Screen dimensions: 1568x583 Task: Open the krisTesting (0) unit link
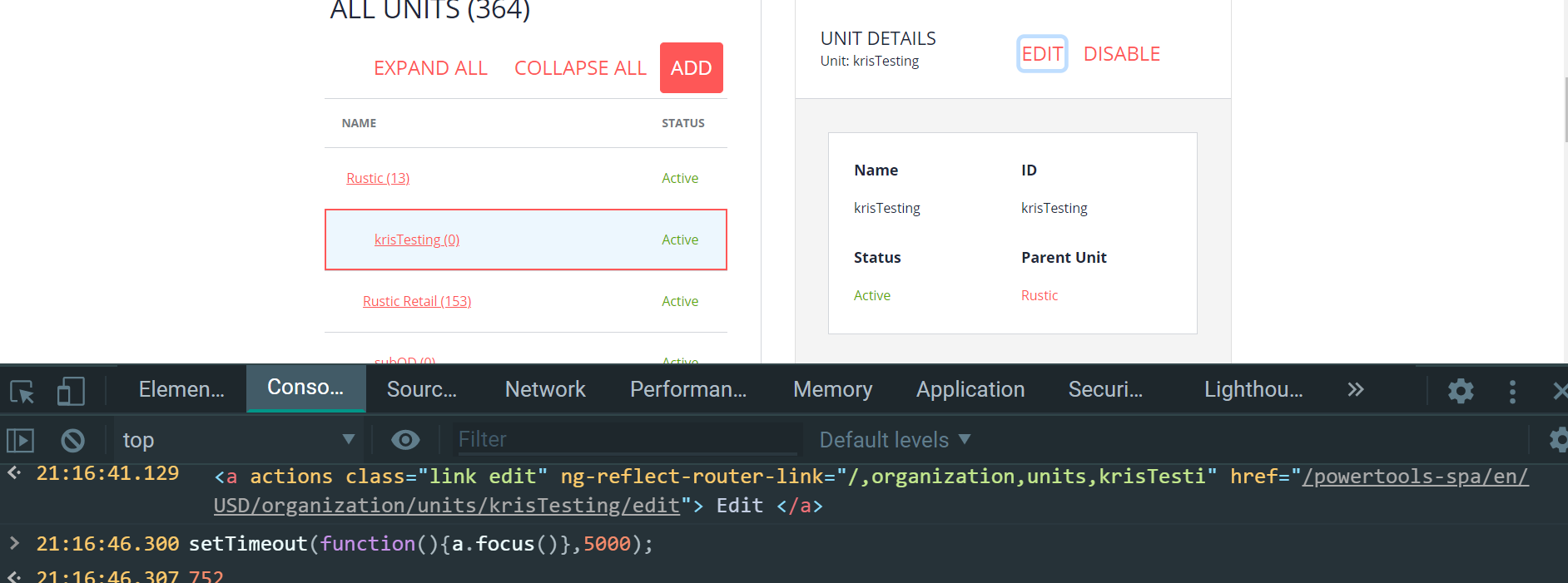coord(417,240)
